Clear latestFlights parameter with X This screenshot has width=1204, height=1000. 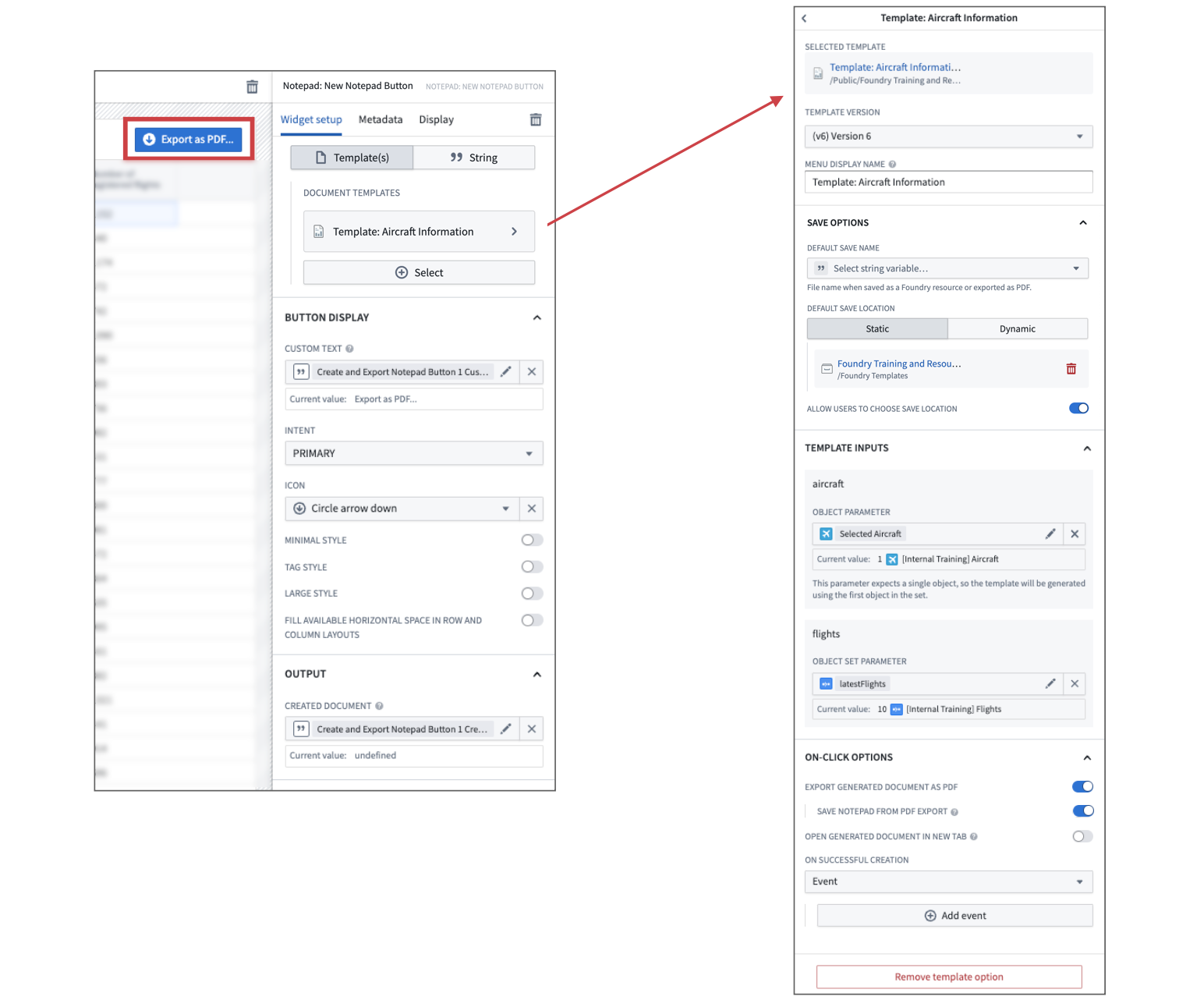pyautogui.click(x=1075, y=683)
